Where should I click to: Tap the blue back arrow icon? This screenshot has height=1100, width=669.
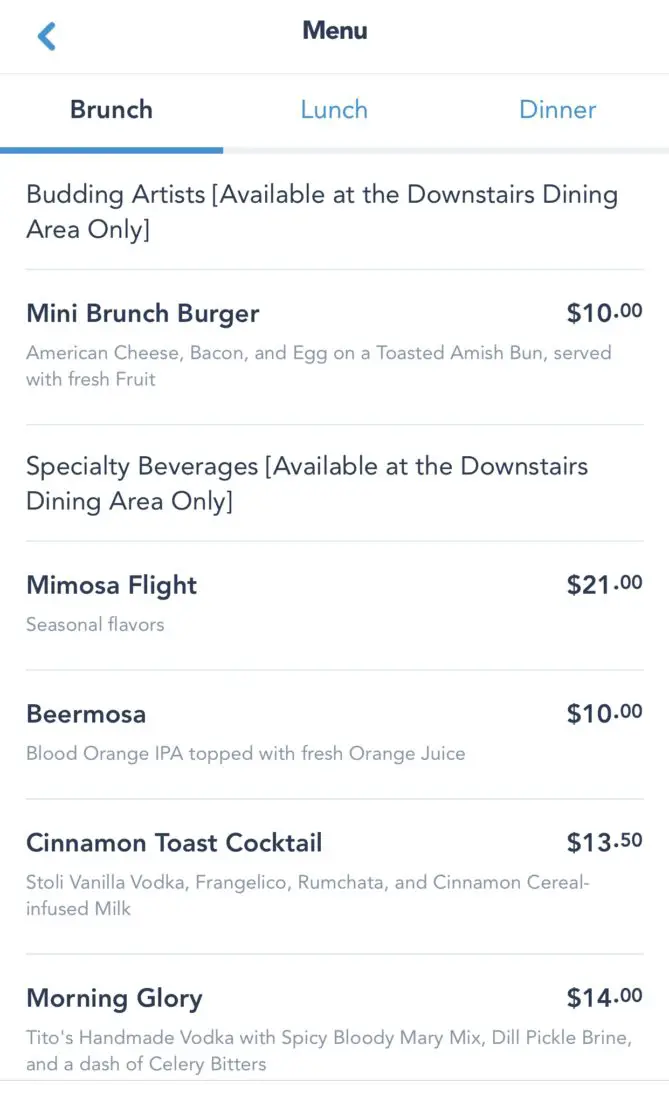46,37
